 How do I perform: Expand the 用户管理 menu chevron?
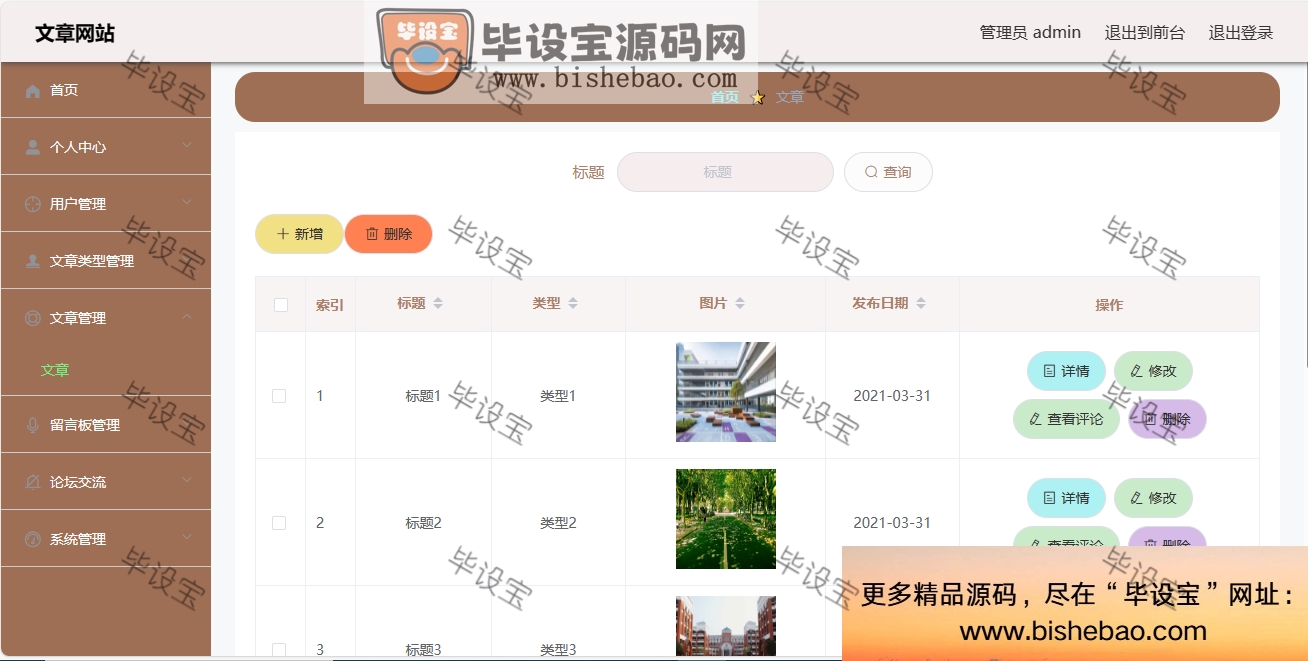[187, 203]
